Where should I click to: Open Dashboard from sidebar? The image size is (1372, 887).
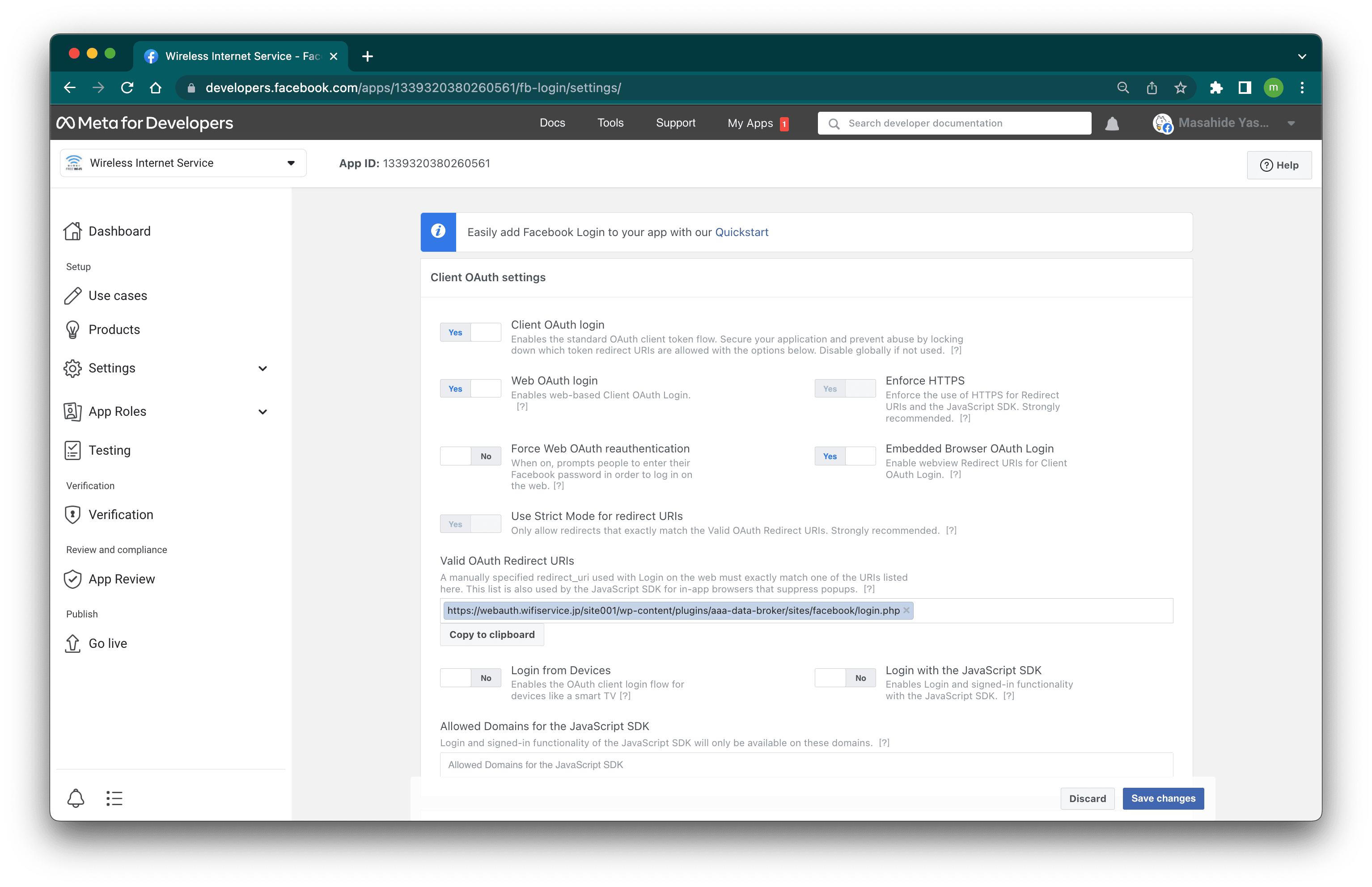(x=107, y=231)
